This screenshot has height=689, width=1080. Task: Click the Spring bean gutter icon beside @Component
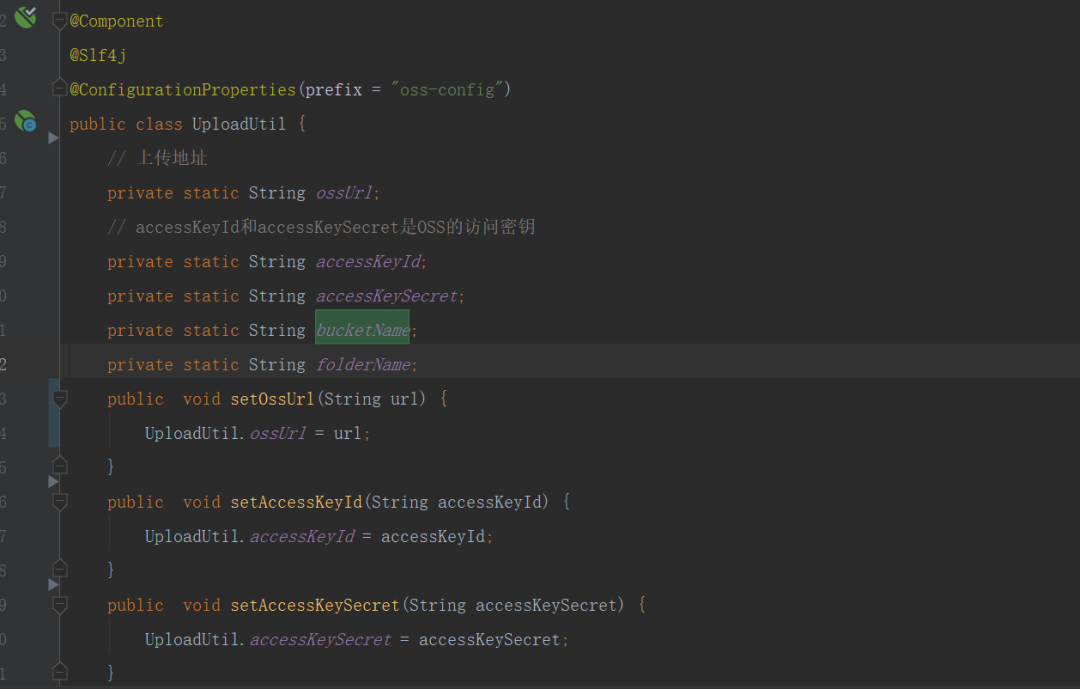[x=25, y=17]
